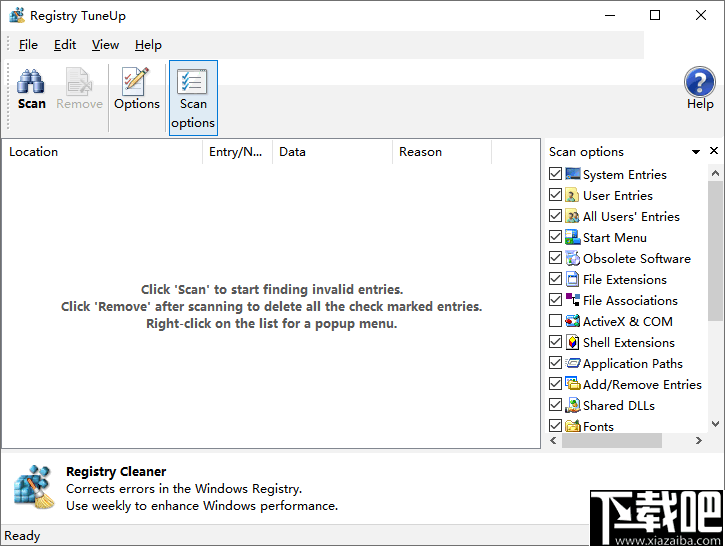This screenshot has height=546, width=725.
Task: Sort by Data column header
Action: [x=332, y=152]
